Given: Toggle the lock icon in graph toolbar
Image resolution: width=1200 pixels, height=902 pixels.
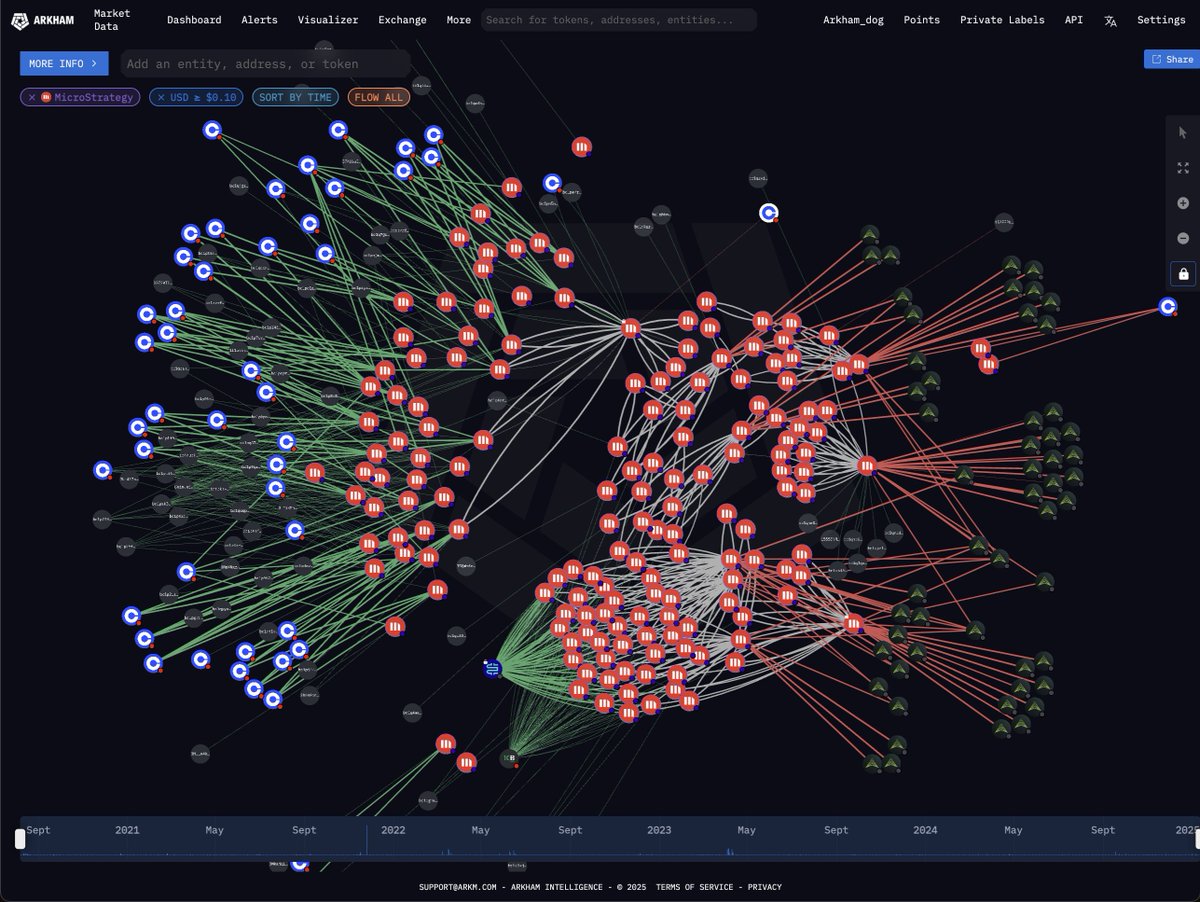Looking at the screenshot, I should pyautogui.click(x=1183, y=274).
